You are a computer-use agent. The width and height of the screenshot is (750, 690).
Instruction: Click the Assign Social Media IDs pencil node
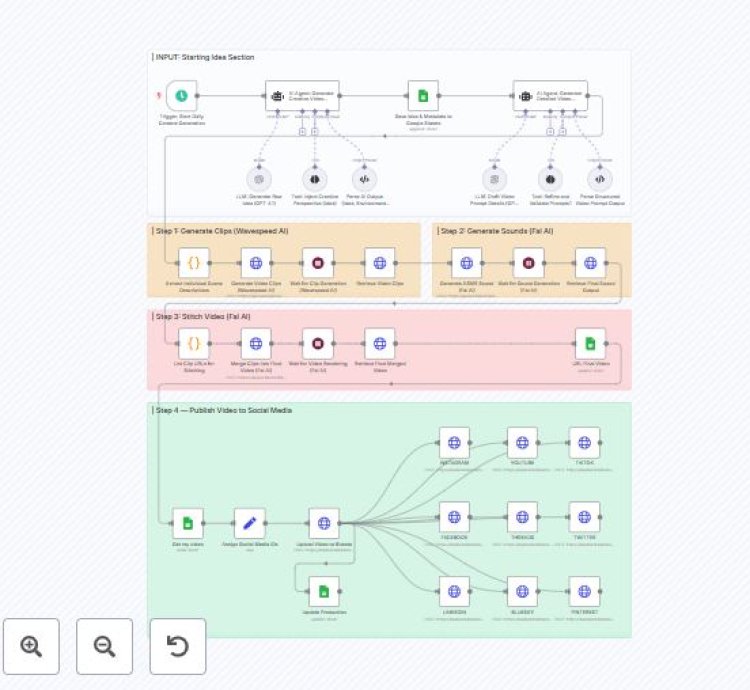[249, 523]
